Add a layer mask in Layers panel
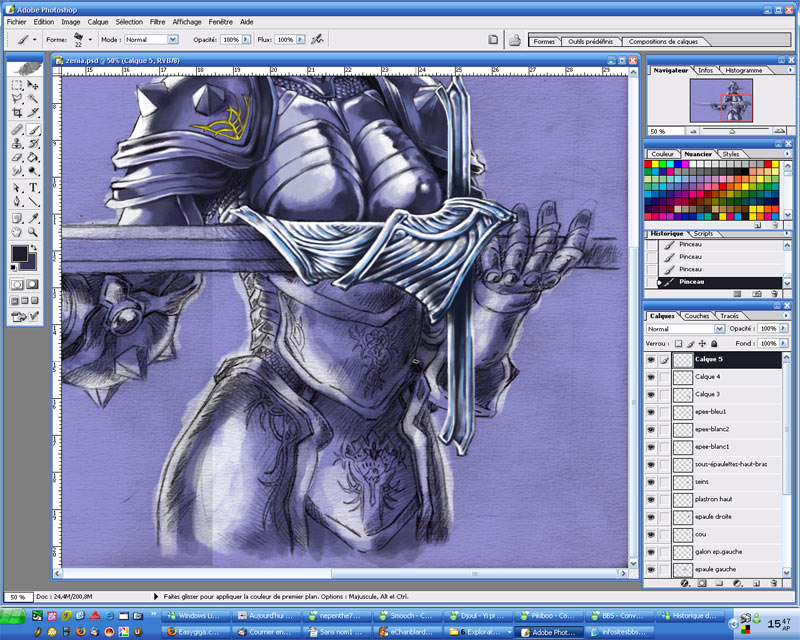Screen dimensions: 800x640 (x=702, y=583)
